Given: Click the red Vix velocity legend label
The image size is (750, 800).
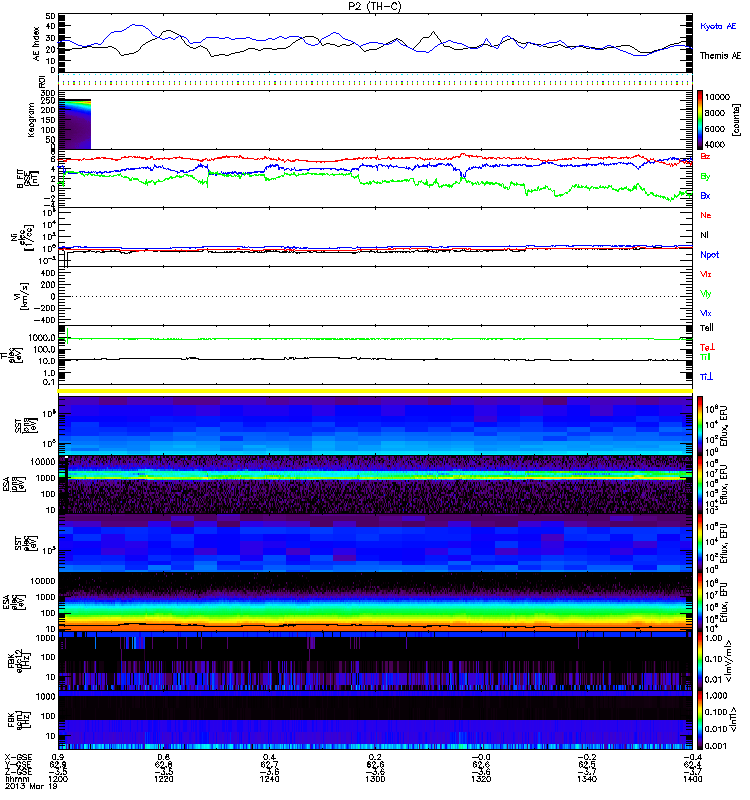Looking at the screenshot, I should coord(706,274).
